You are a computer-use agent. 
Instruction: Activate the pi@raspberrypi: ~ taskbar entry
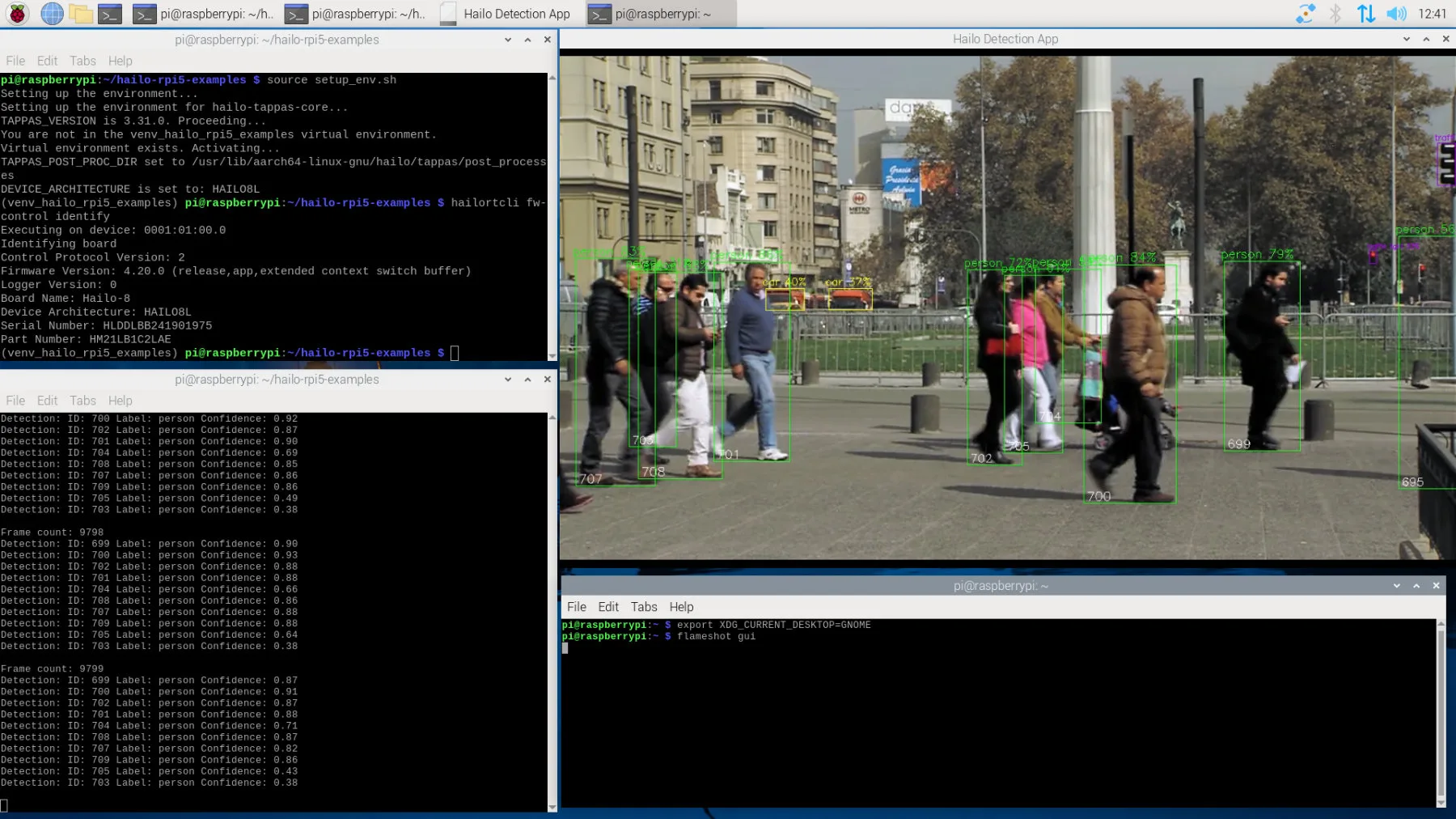pyautogui.click(x=660, y=14)
